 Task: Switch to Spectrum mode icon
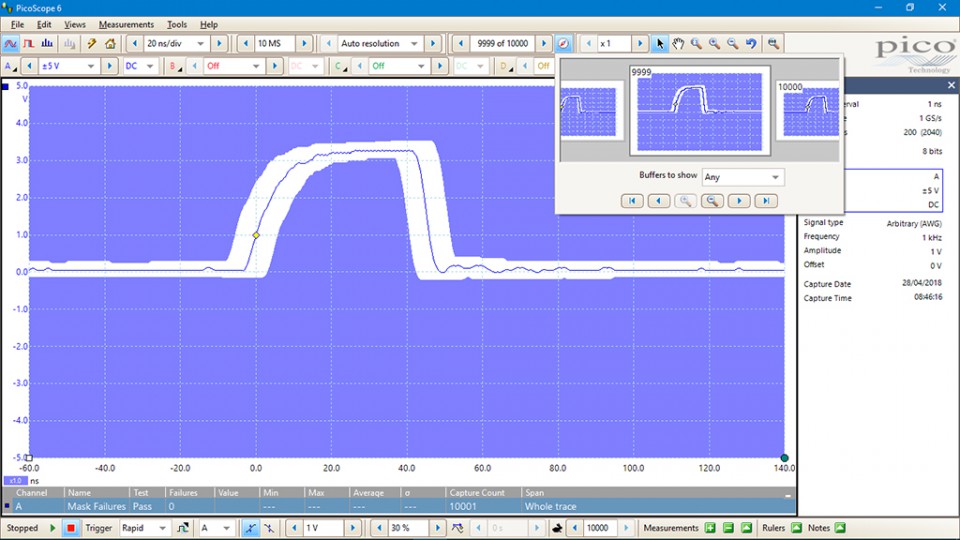(48, 44)
